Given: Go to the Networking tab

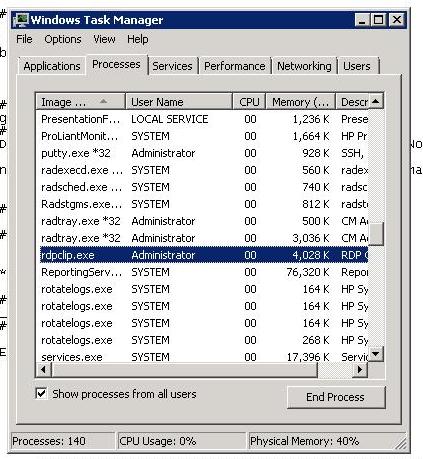Looking at the screenshot, I should 304,66.
